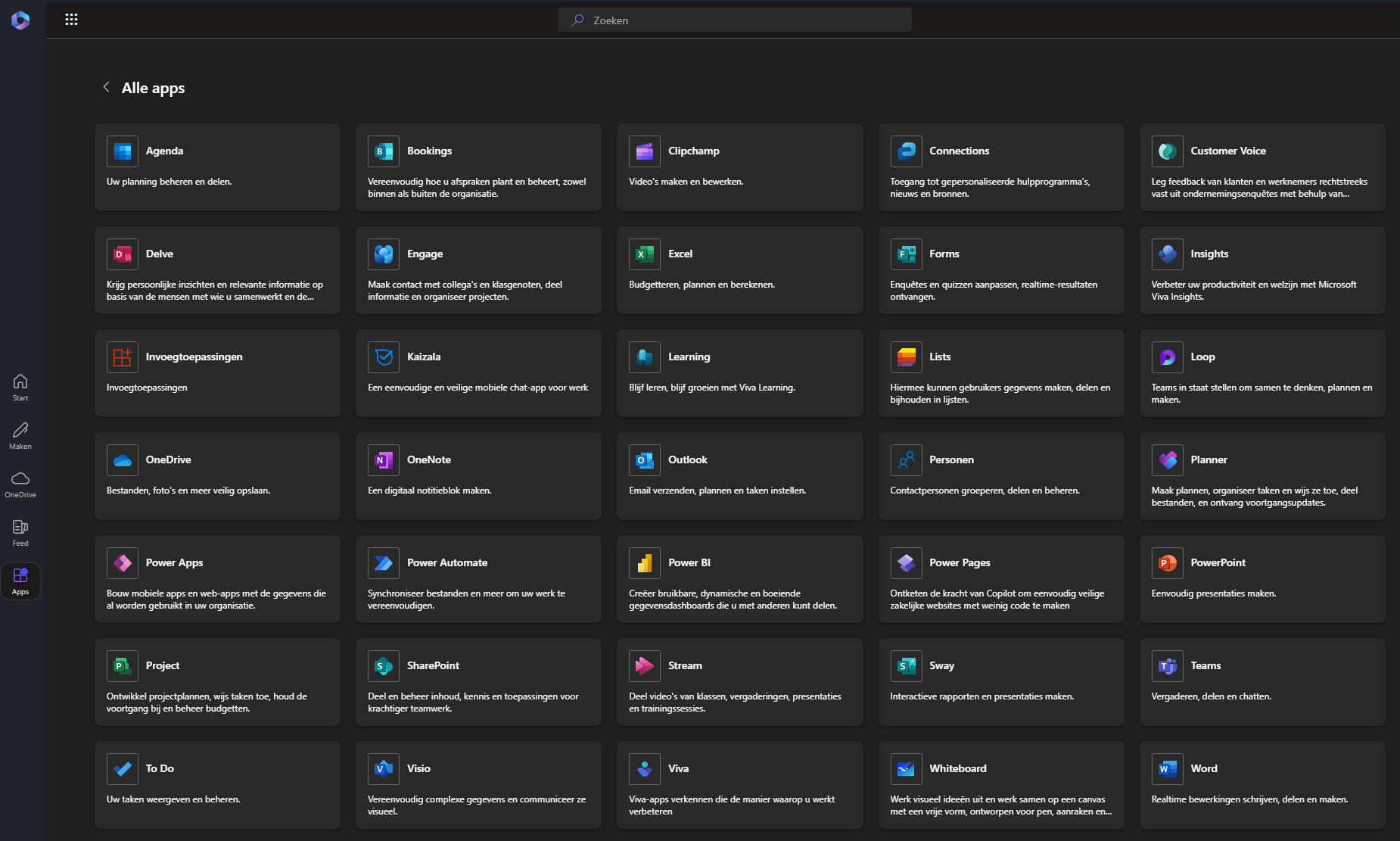1400x841 pixels.
Task: Click the PowerPoint app icon
Action: click(1167, 563)
